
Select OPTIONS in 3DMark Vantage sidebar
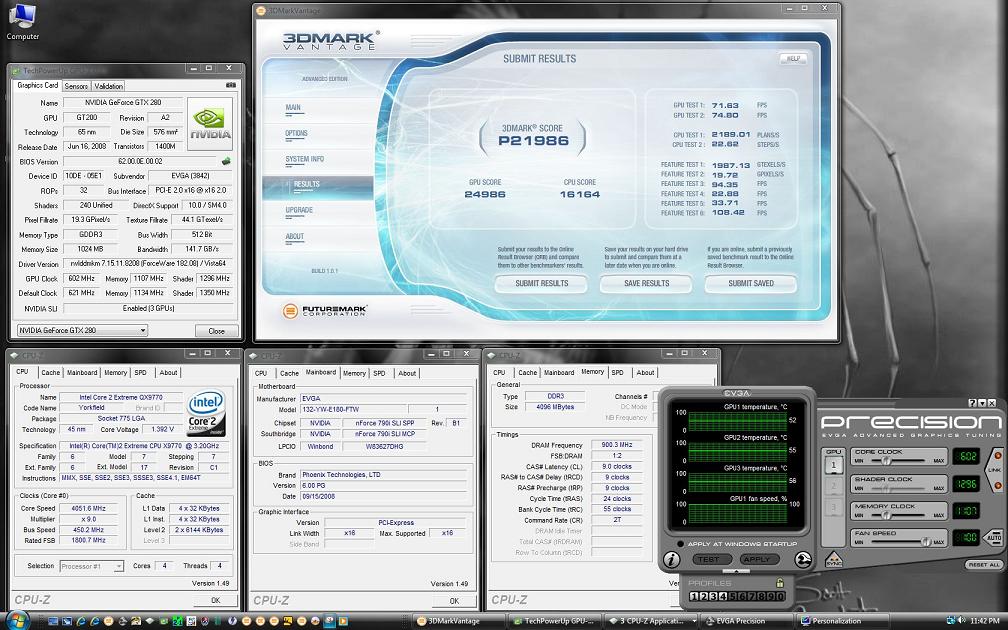296,134
